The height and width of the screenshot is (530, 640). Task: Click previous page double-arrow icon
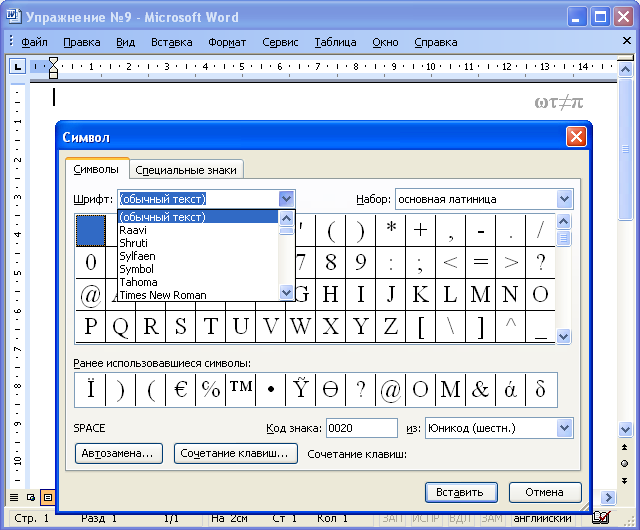click(624, 448)
